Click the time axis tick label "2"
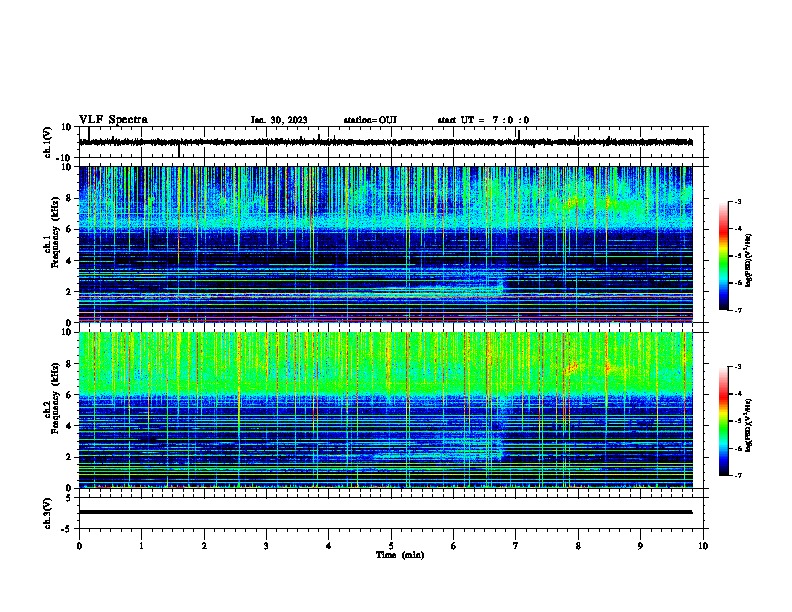Viewport: 792px width, 612px height. (x=204, y=546)
